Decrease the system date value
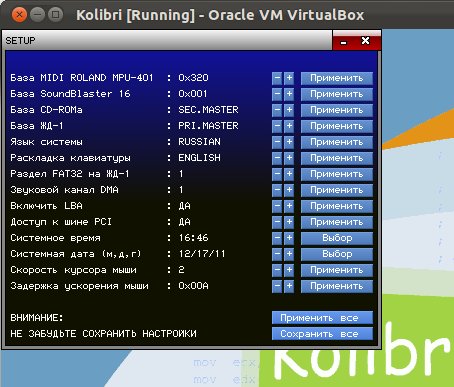The width and height of the screenshot is (454, 387). [x=277, y=254]
